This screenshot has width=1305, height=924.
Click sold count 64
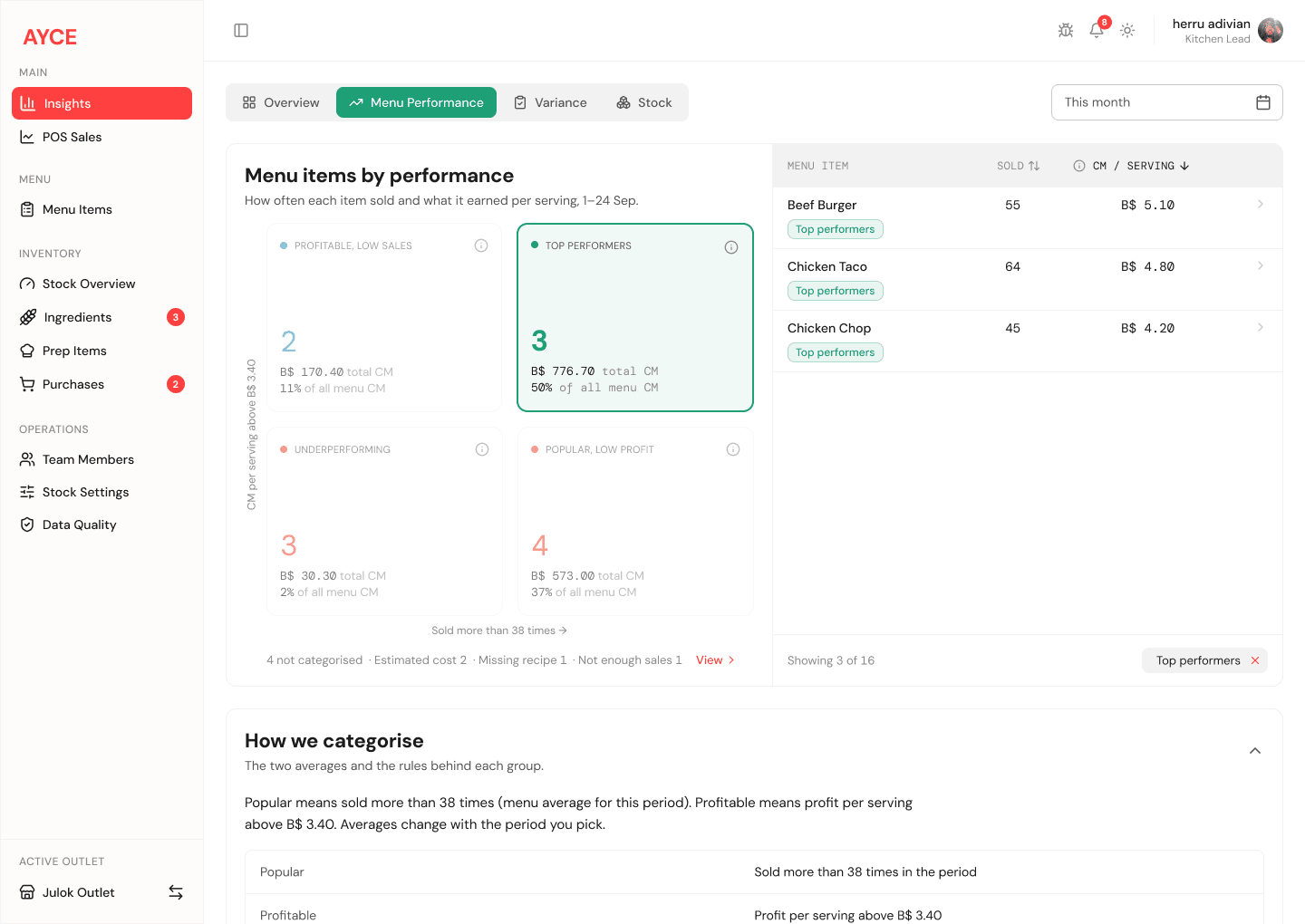(1013, 266)
